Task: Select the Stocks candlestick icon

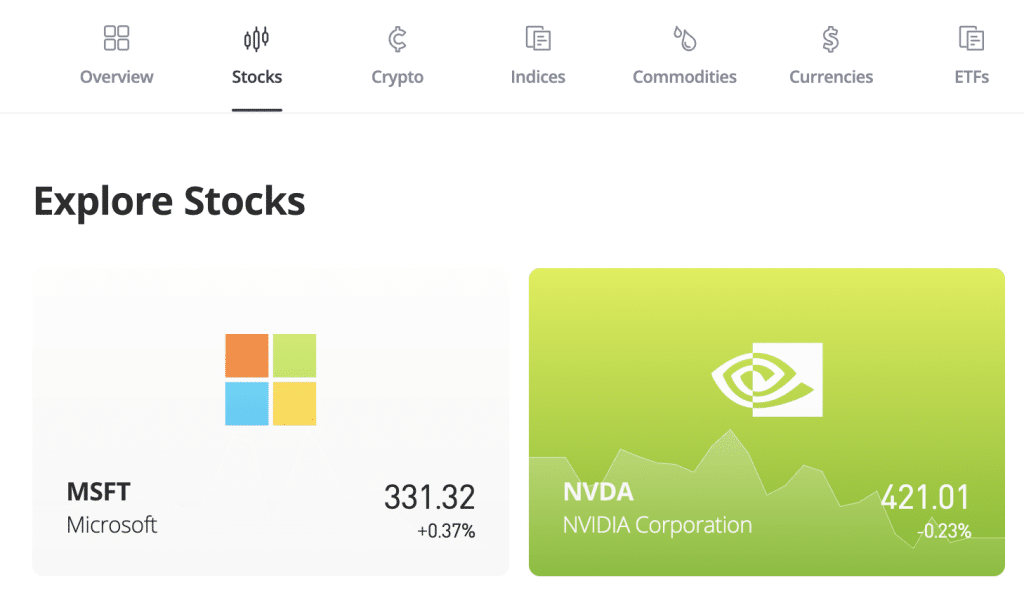Action: [256, 37]
